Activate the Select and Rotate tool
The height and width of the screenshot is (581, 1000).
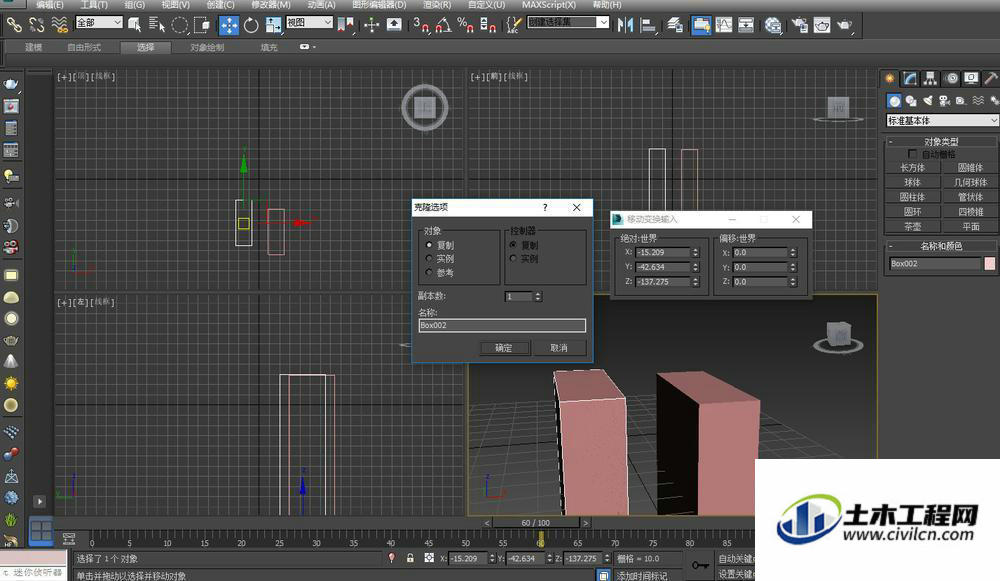tap(251, 25)
